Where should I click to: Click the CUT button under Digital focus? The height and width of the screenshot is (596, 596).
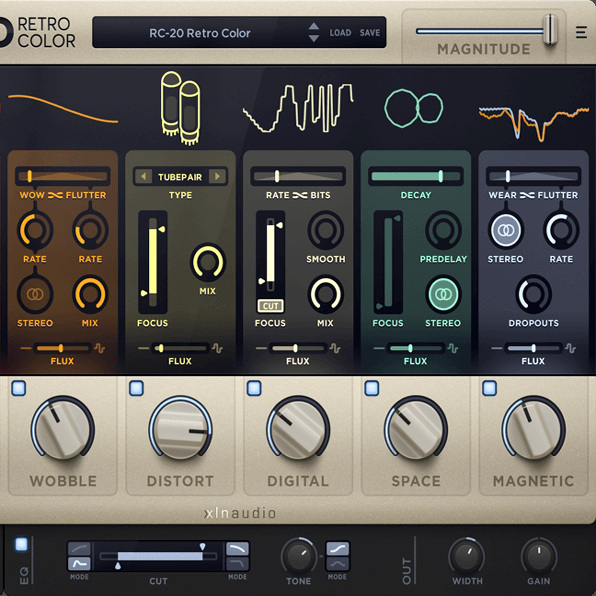point(271,306)
